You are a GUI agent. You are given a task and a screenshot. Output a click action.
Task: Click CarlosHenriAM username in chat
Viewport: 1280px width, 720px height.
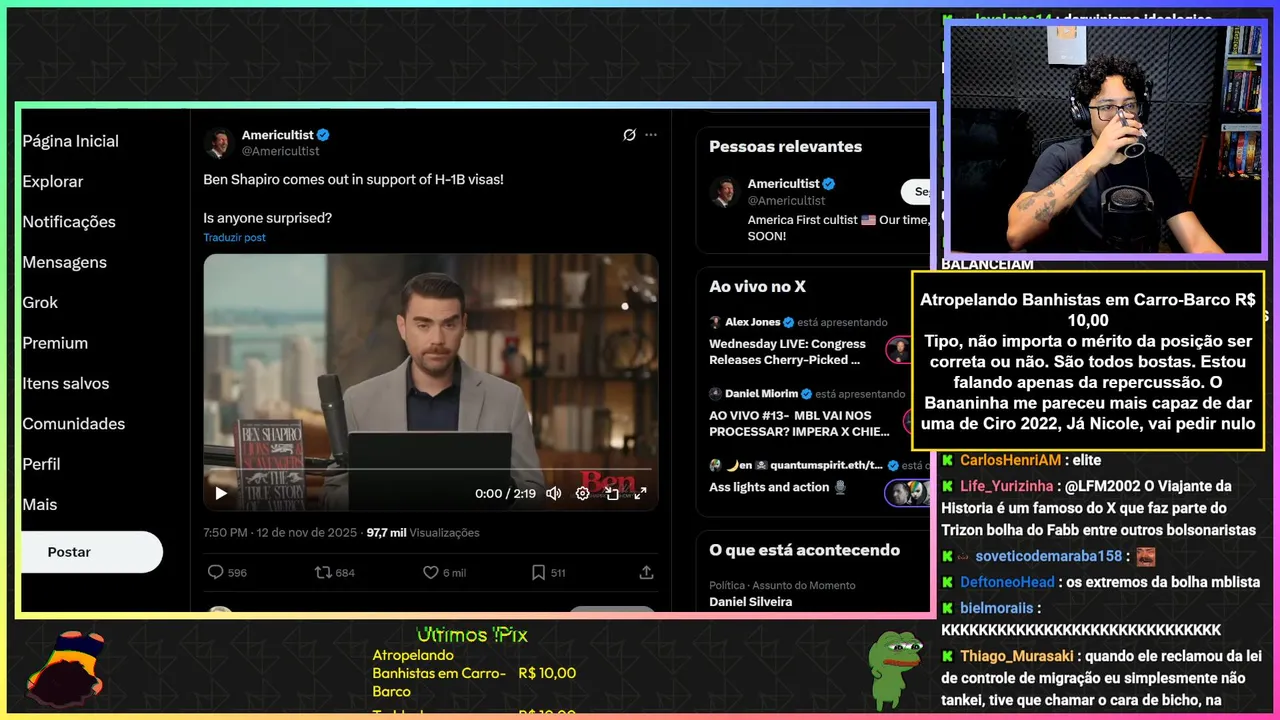point(1010,461)
